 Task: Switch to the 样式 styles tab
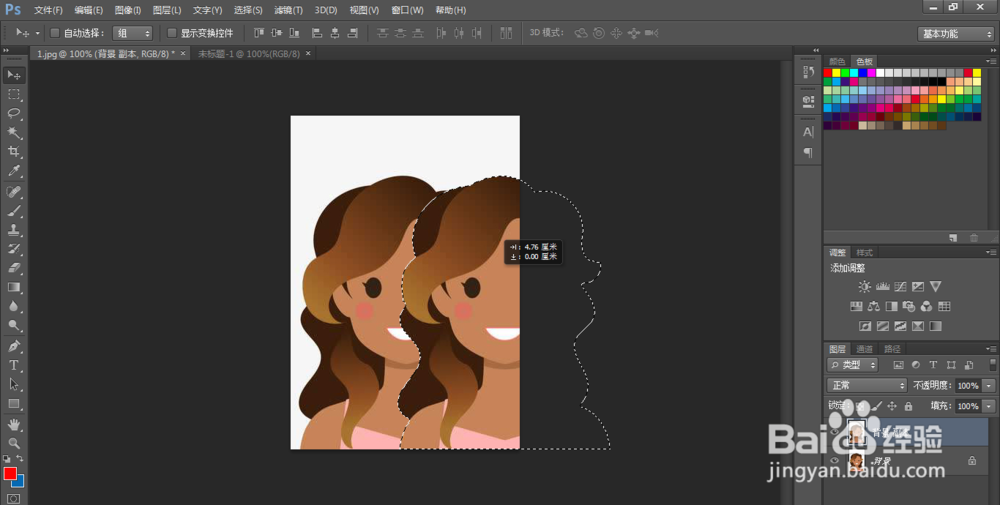864,252
